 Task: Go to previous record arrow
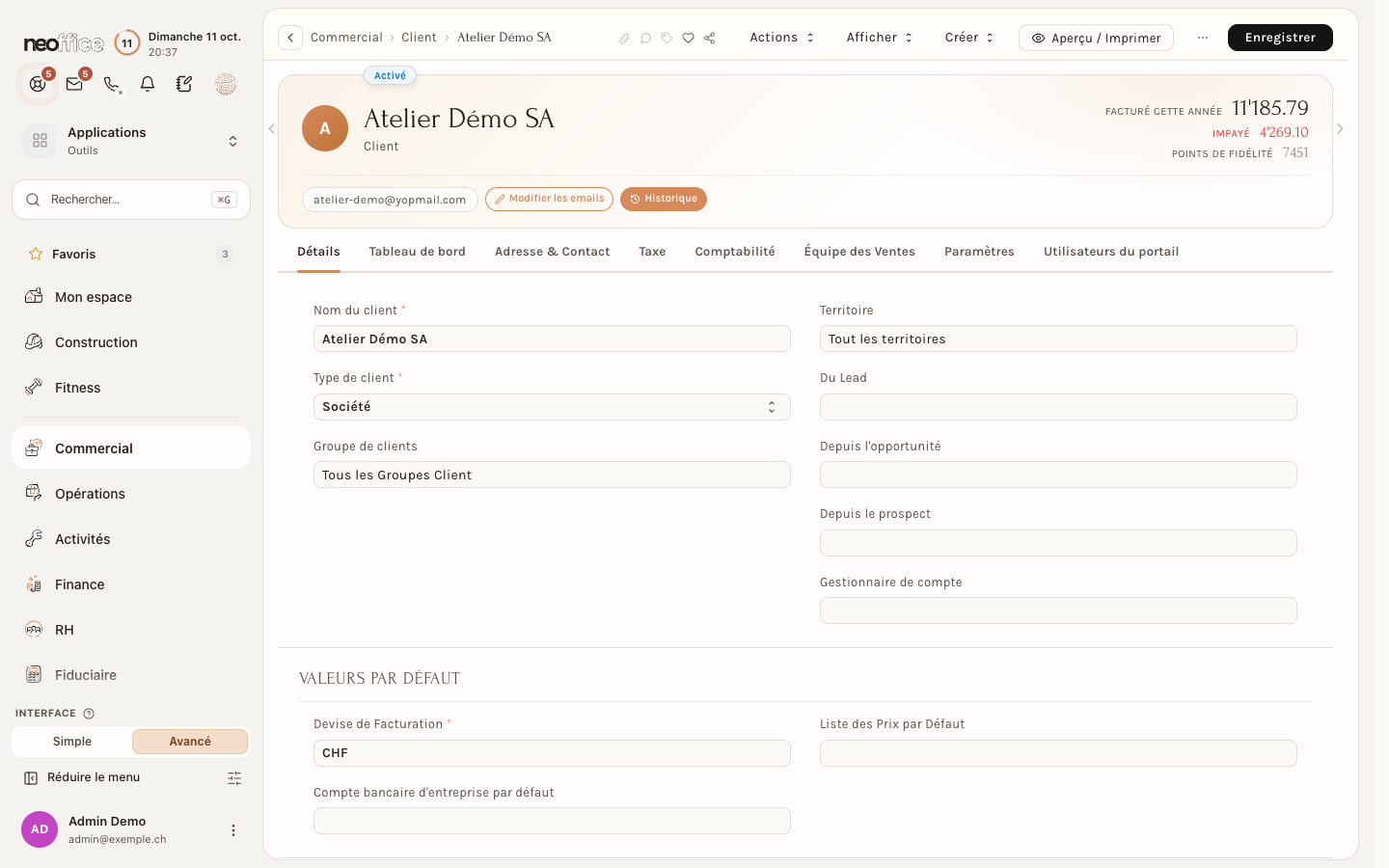click(272, 129)
